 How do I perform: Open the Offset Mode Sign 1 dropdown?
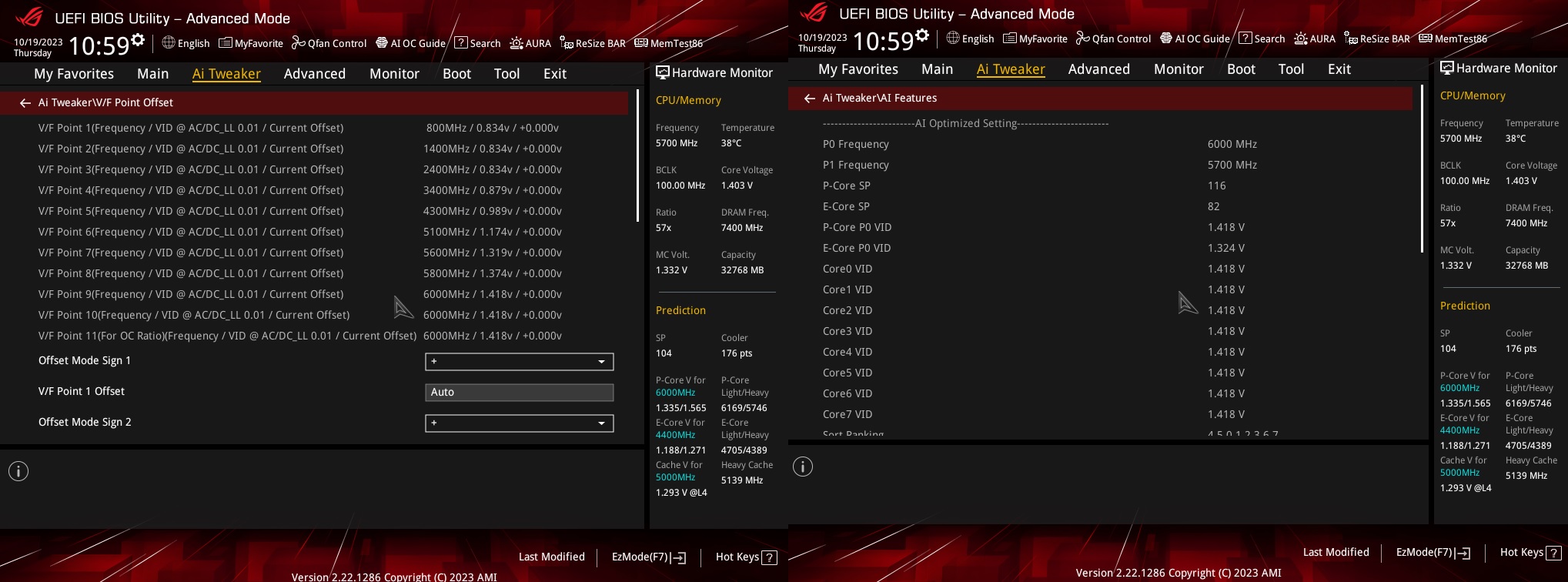click(520, 361)
